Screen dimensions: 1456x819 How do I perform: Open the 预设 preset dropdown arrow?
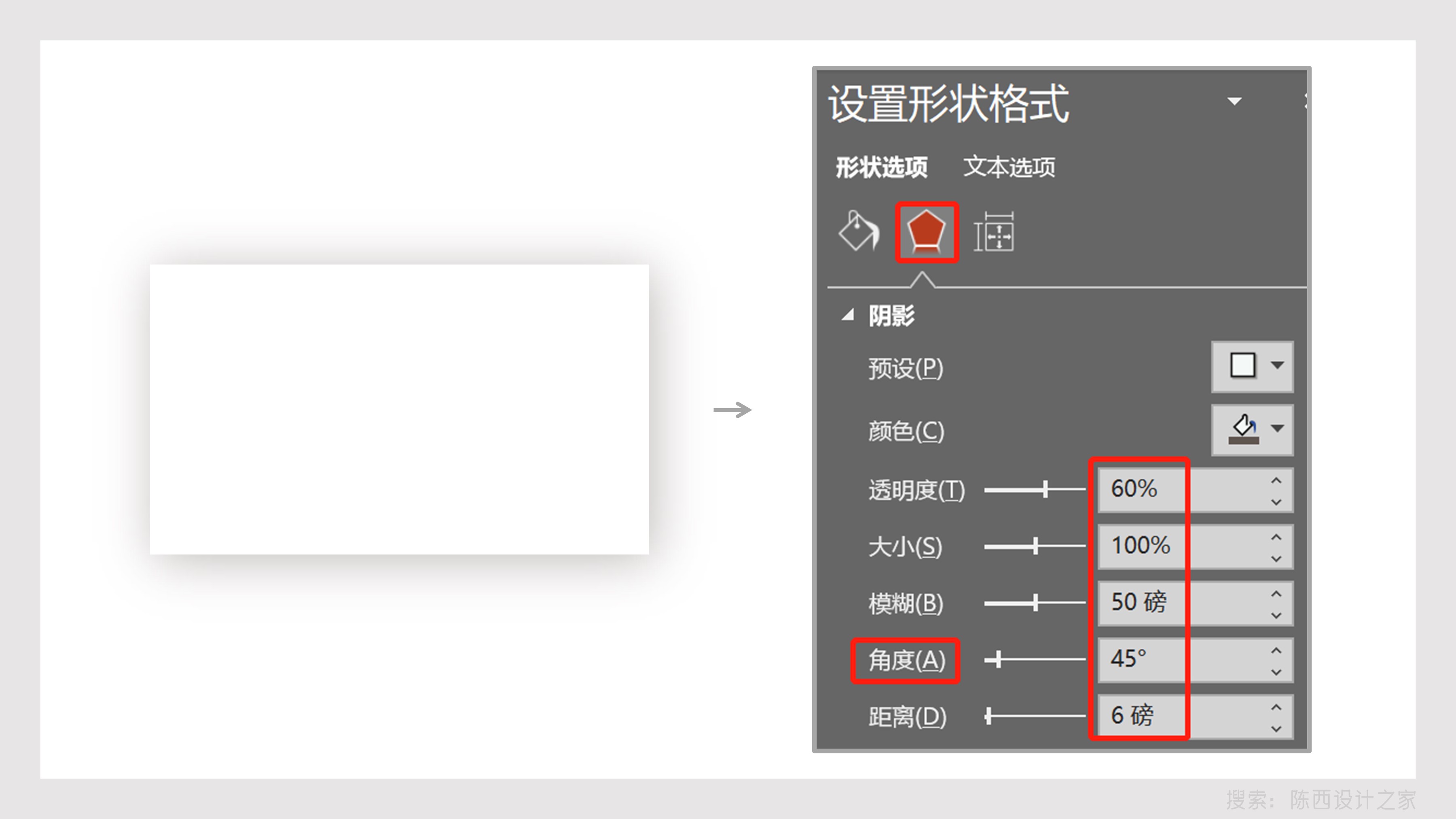click(1277, 366)
